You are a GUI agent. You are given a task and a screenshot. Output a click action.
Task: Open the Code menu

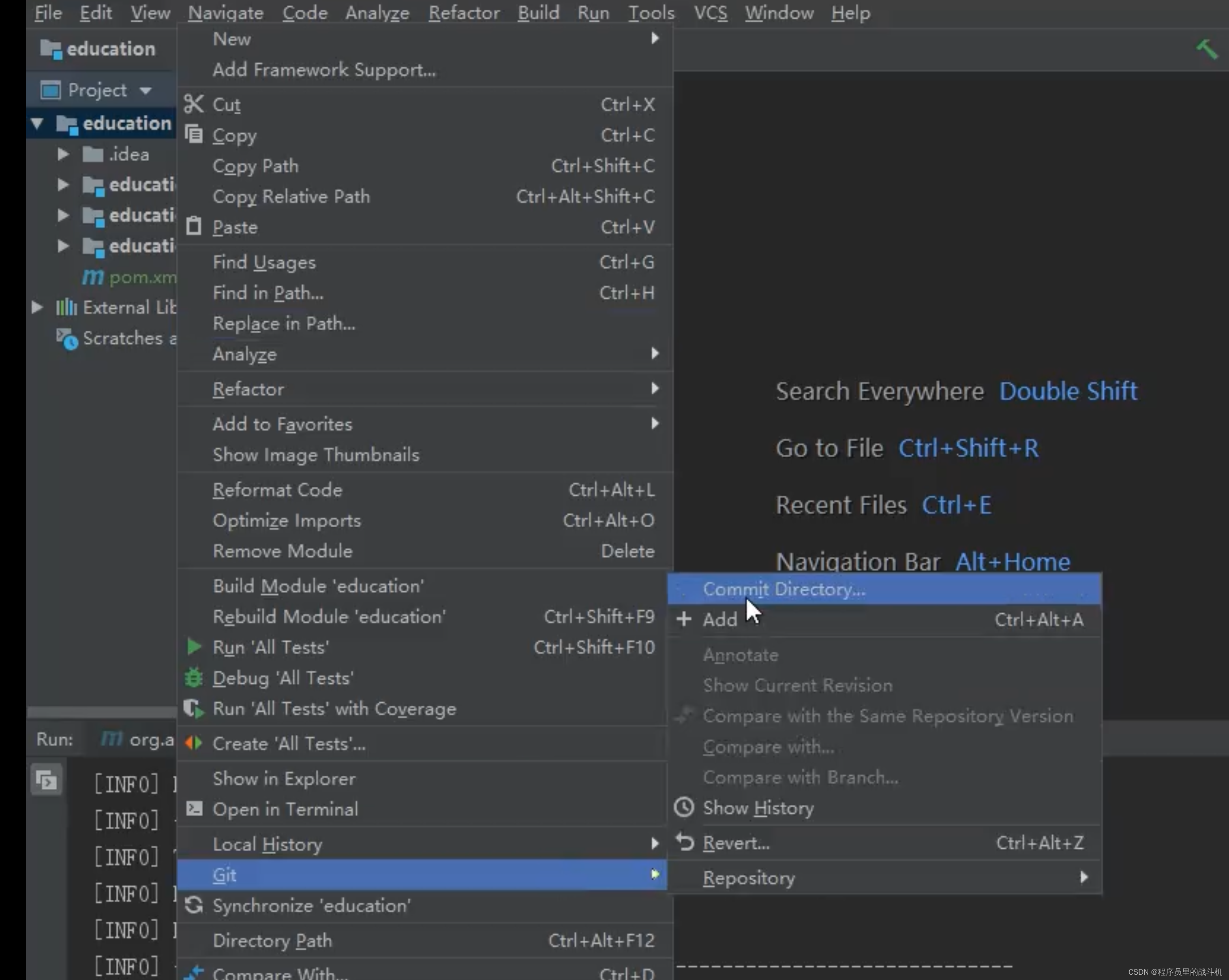click(304, 13)
